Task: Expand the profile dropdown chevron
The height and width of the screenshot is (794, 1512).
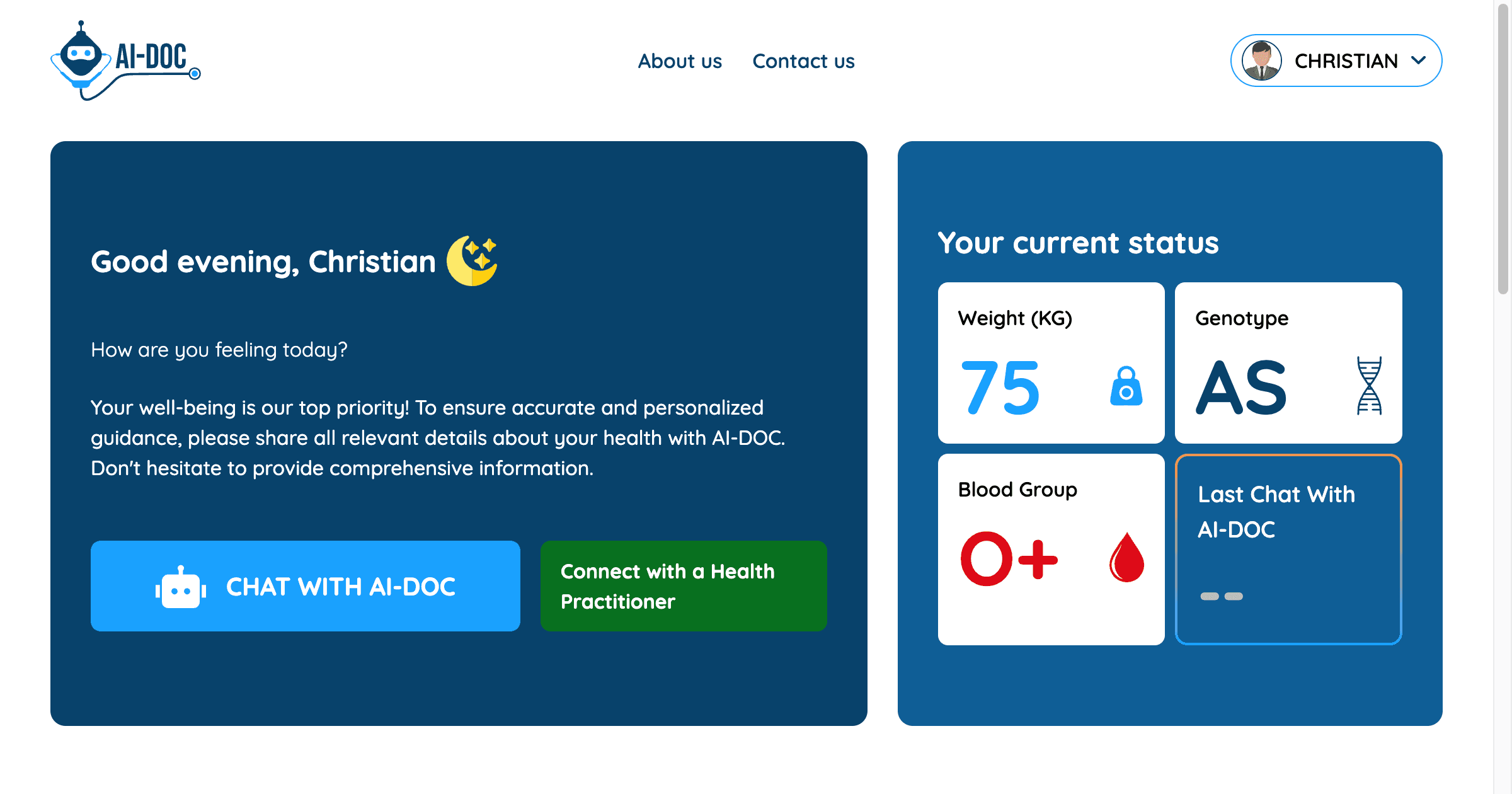Action: (x=1418, y=60)
